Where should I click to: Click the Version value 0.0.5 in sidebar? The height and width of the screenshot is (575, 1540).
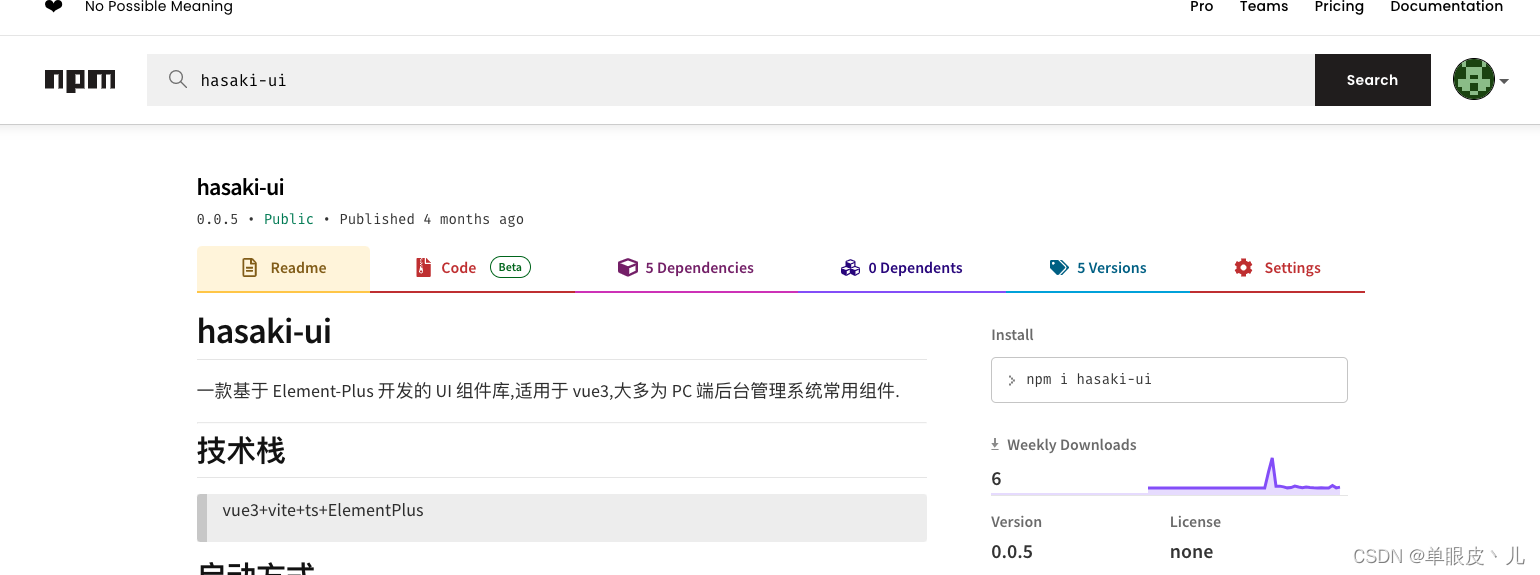[x=1012, y=552]
